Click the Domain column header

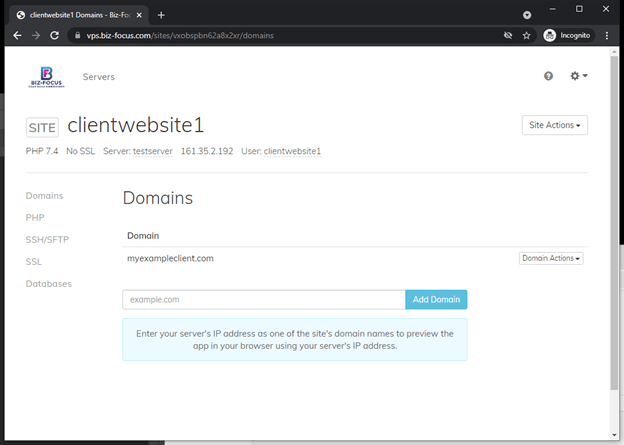[143, 236]
